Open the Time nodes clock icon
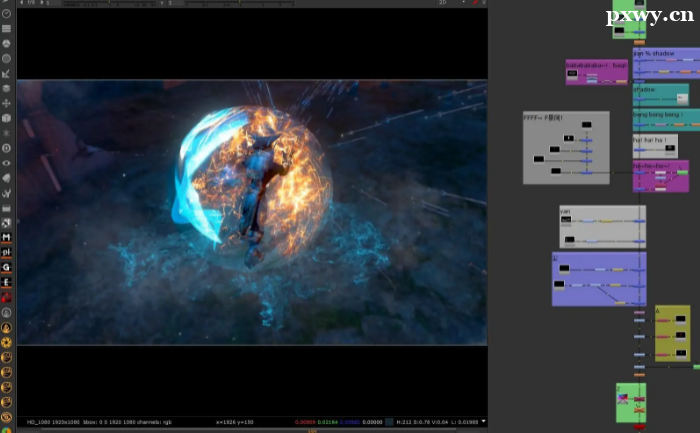700x433 pixels. pyautogui.click(x=6, y=14)
